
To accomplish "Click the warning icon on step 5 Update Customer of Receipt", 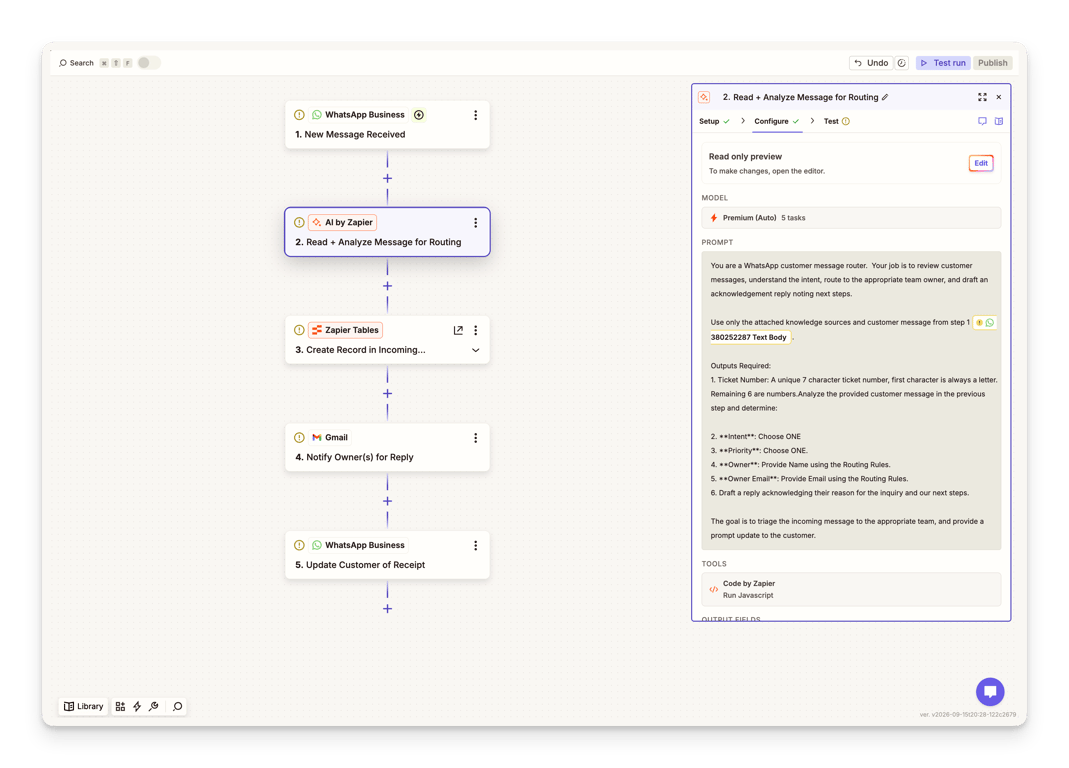I will tap(299, 545).
